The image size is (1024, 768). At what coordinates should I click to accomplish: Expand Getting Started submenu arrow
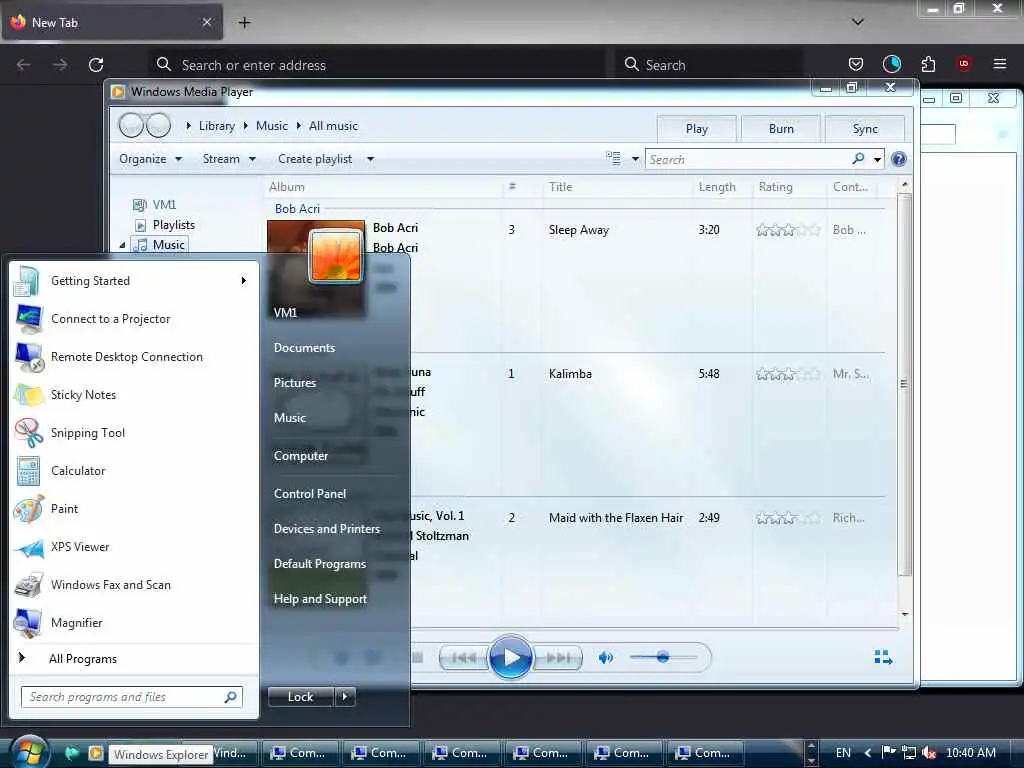point(244,281)
